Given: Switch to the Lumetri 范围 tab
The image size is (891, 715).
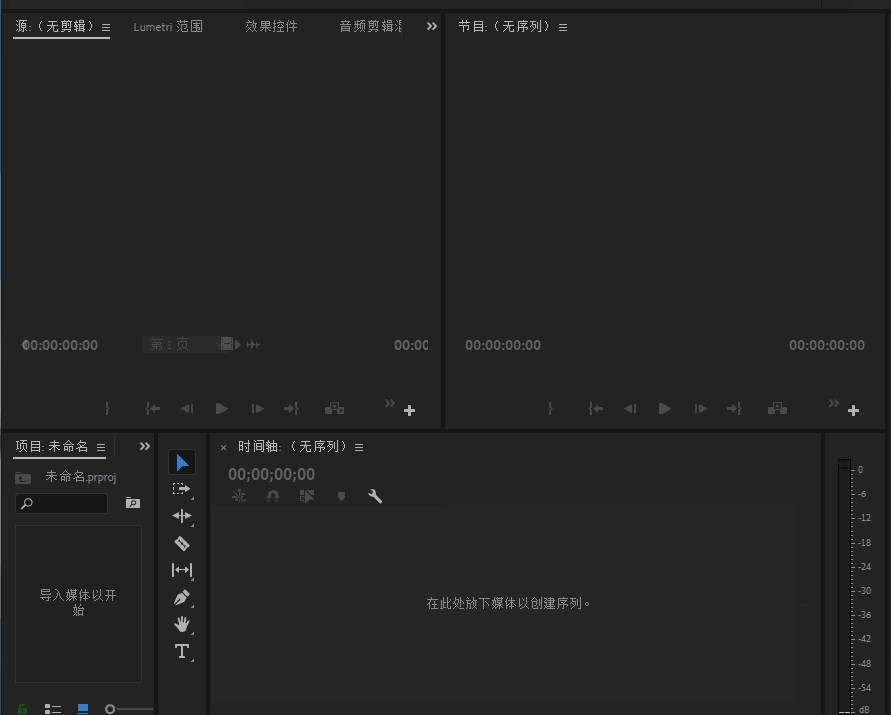Looking at the screenshot, I should pyautogui.click(x=167, y=26).
